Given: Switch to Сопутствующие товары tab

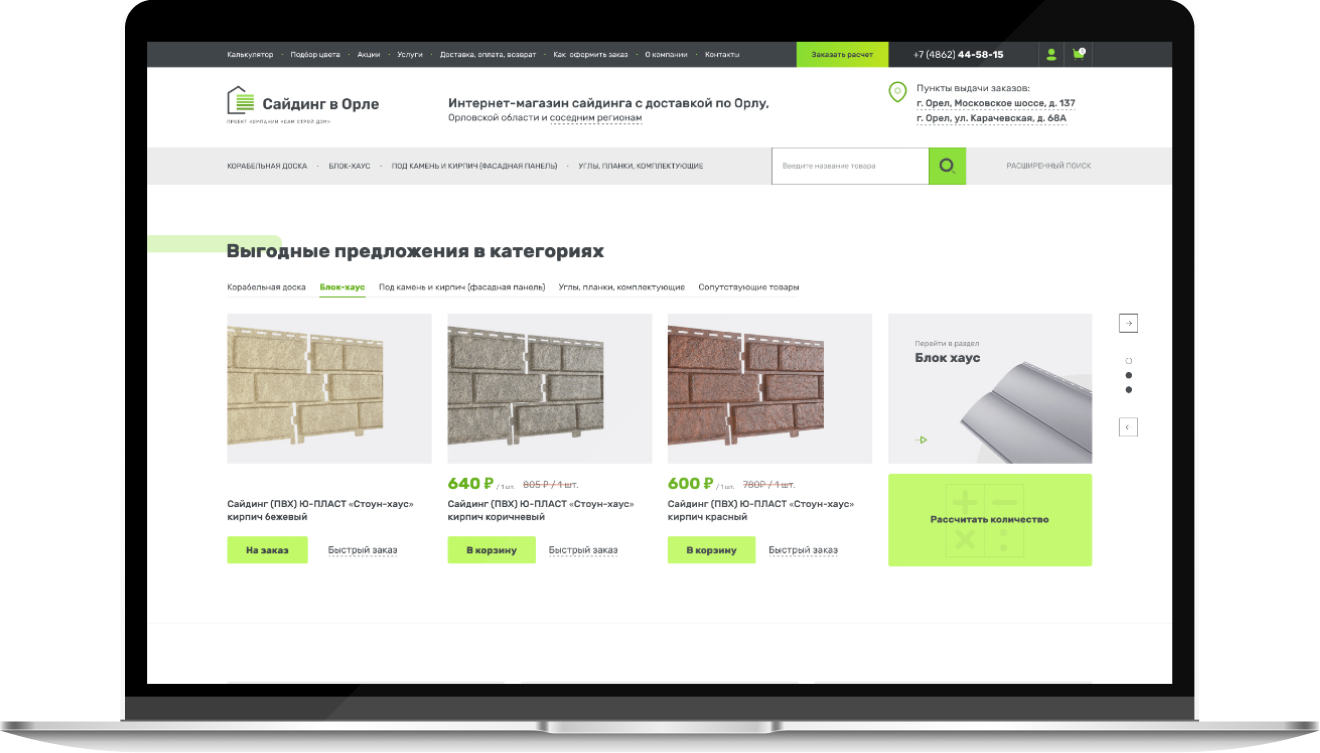Looking at the screenshot, I should pos(749,287).
